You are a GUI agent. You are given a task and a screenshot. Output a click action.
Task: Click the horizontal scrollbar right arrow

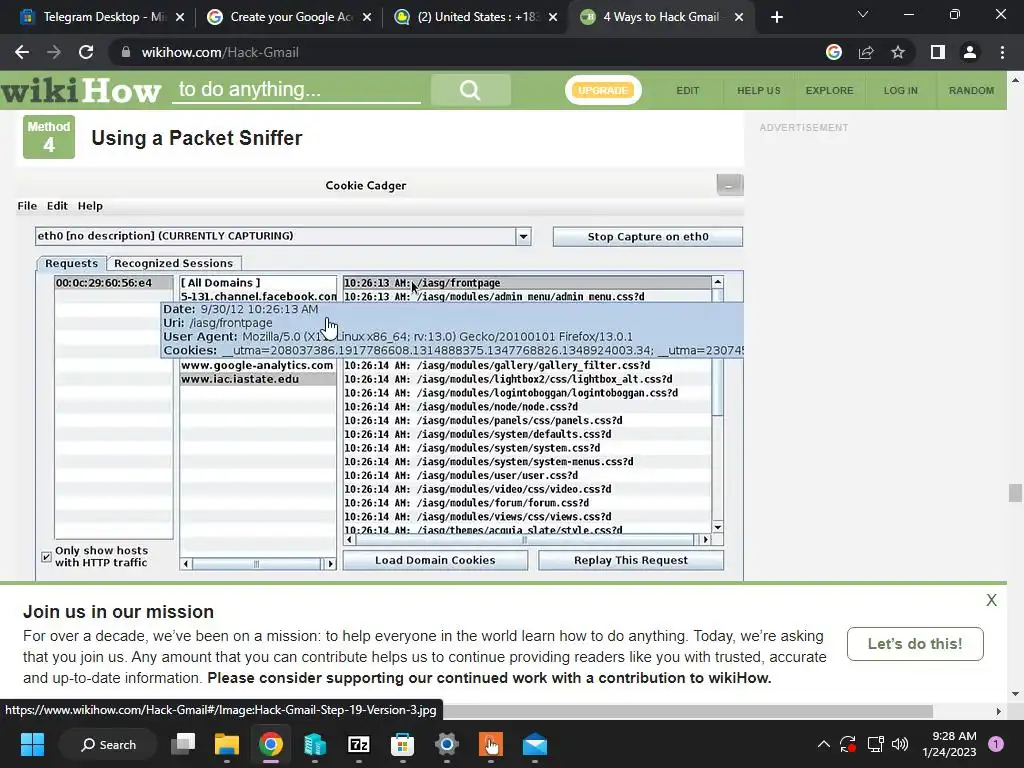pos(999,711)
